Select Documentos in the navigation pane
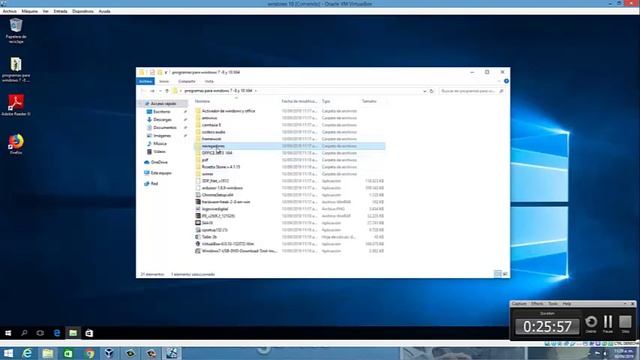The width and height of the screenshot is (640, 360). [164, 127]
